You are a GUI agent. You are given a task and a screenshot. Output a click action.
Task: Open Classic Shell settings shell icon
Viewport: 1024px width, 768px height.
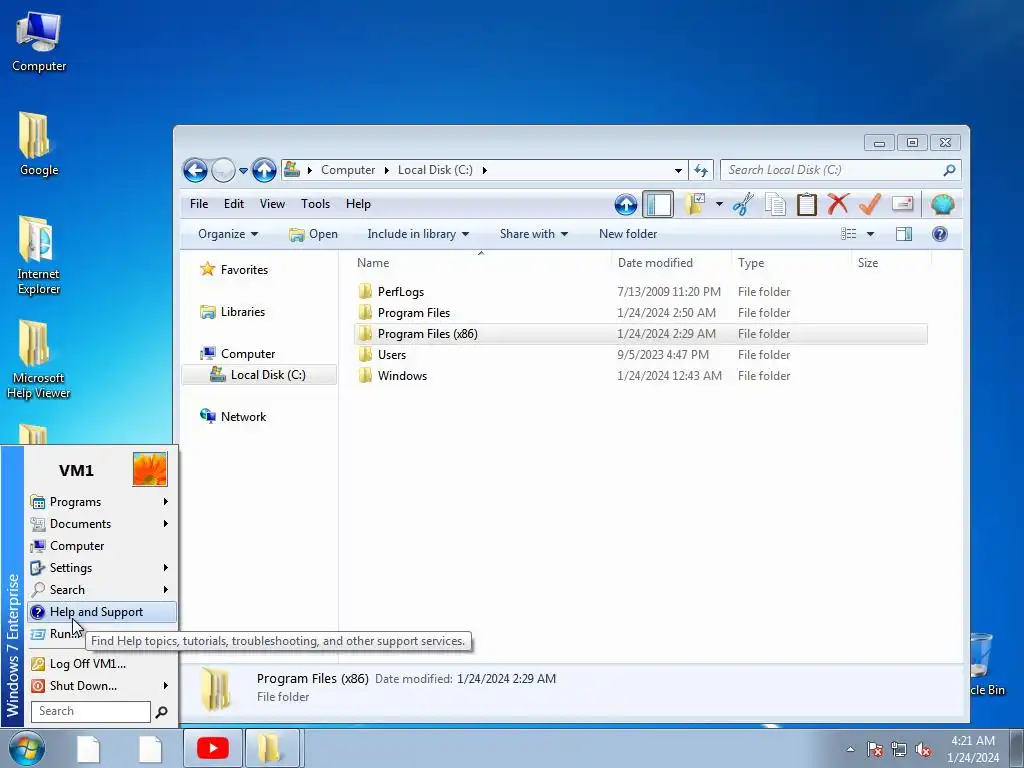942,204
